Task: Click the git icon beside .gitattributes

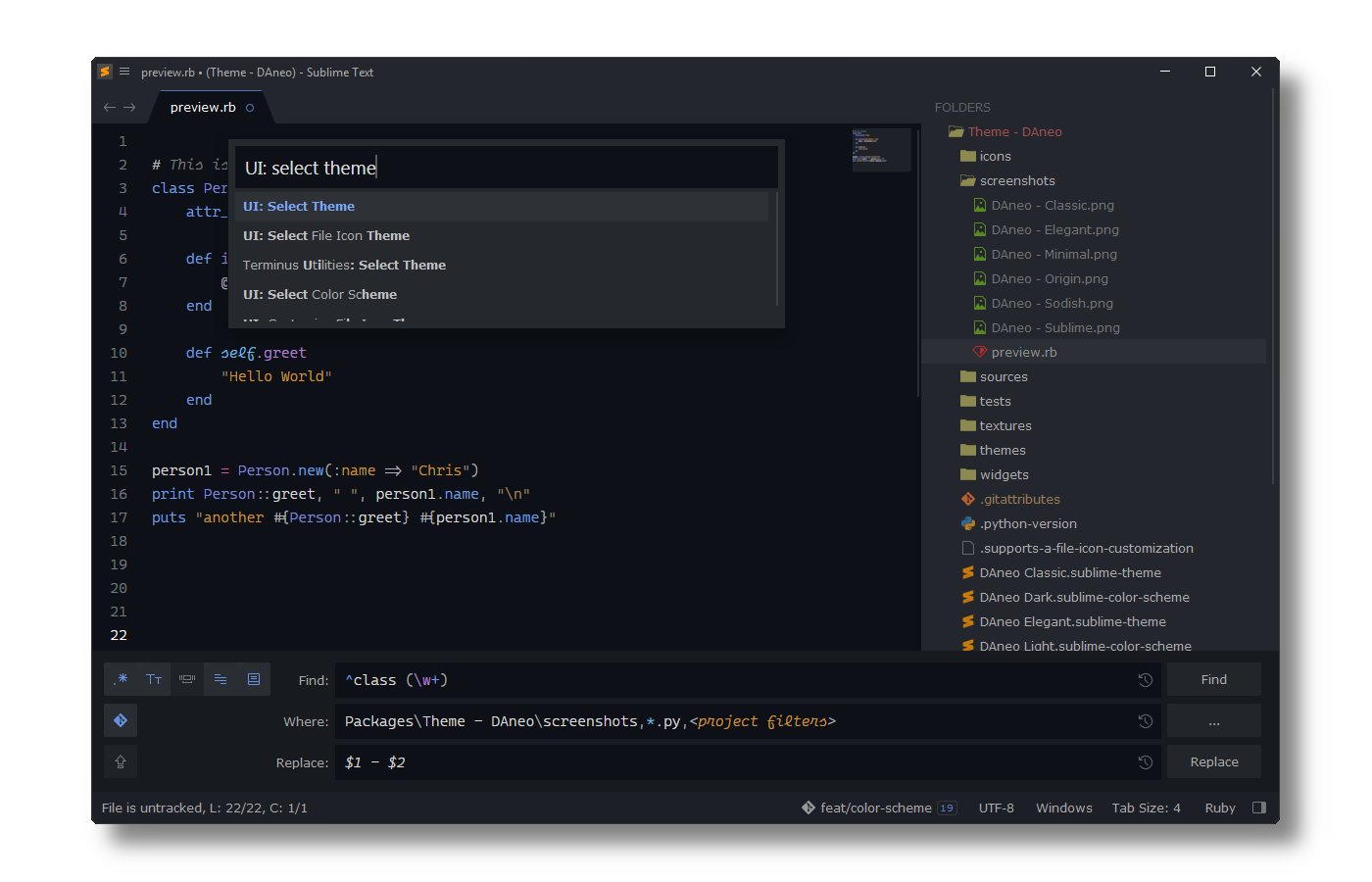Action: coord(968,499)
